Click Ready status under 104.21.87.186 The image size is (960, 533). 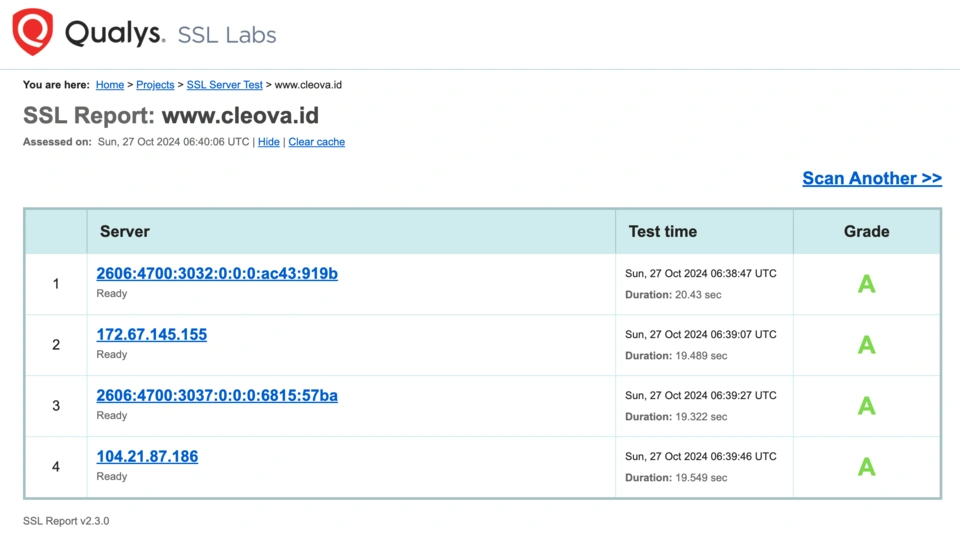[x=111, y=477]
